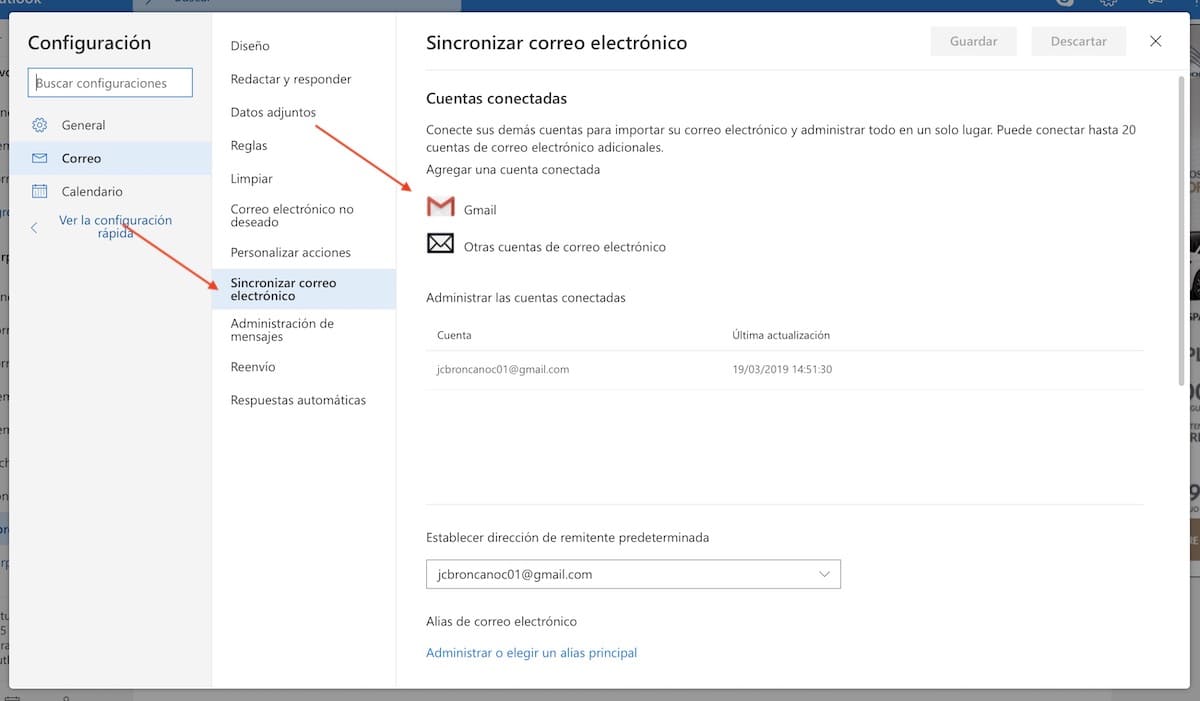Focus the Buscar configuraciones search field
Viewport: 1200px width, 701px height.
point(110,83)
